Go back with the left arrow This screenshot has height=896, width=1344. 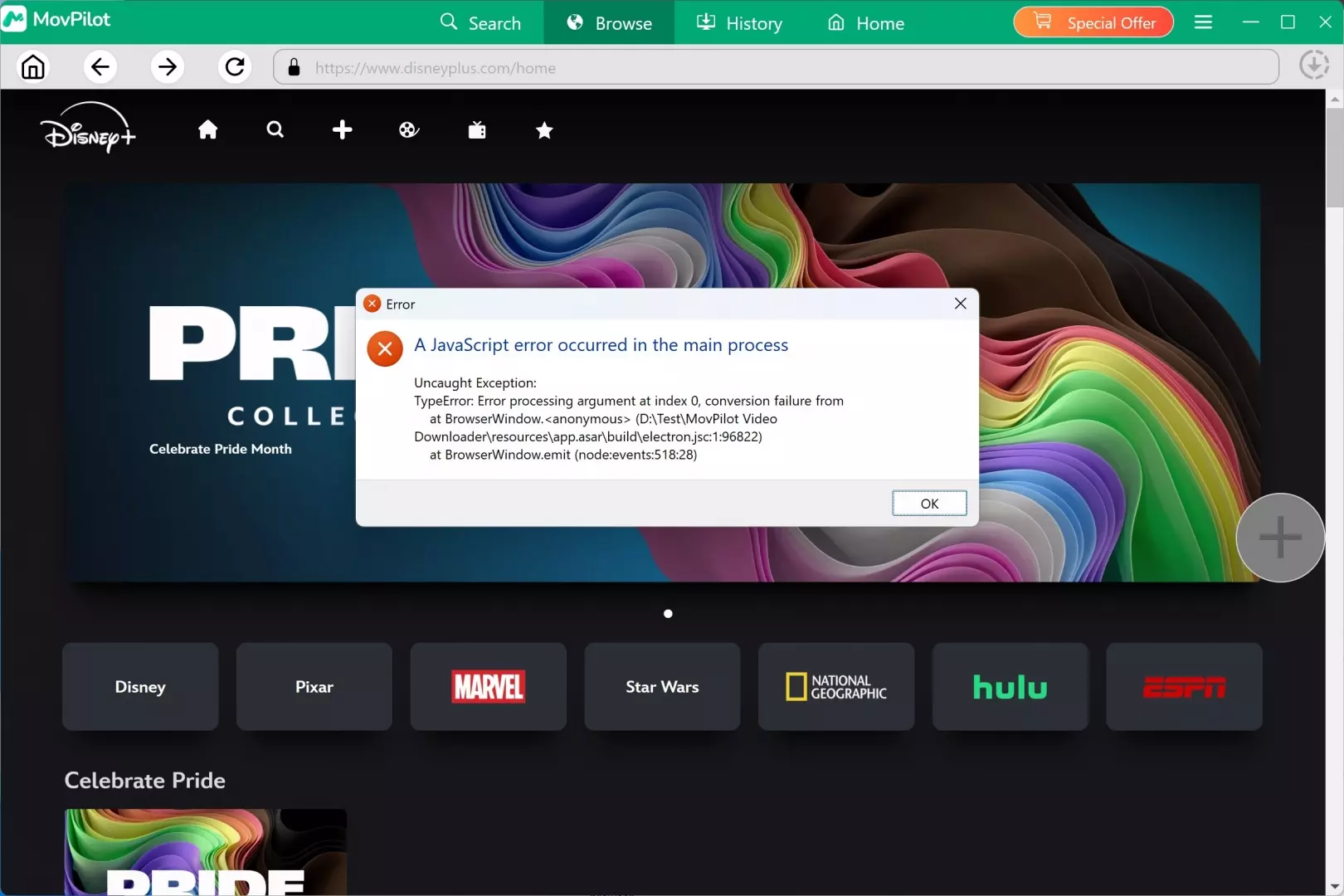pyautogui.click(x=100, y=66)
